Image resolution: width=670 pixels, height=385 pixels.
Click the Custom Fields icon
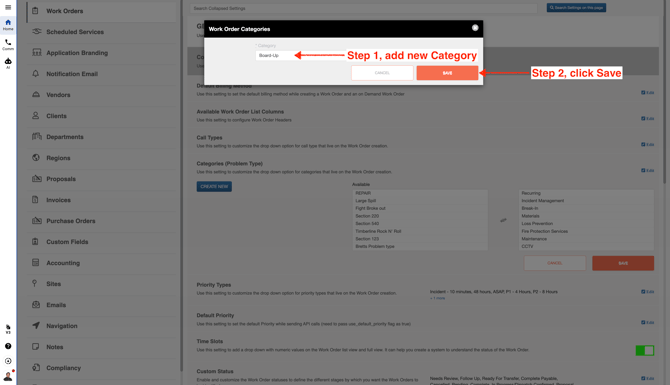pos(35,241)
